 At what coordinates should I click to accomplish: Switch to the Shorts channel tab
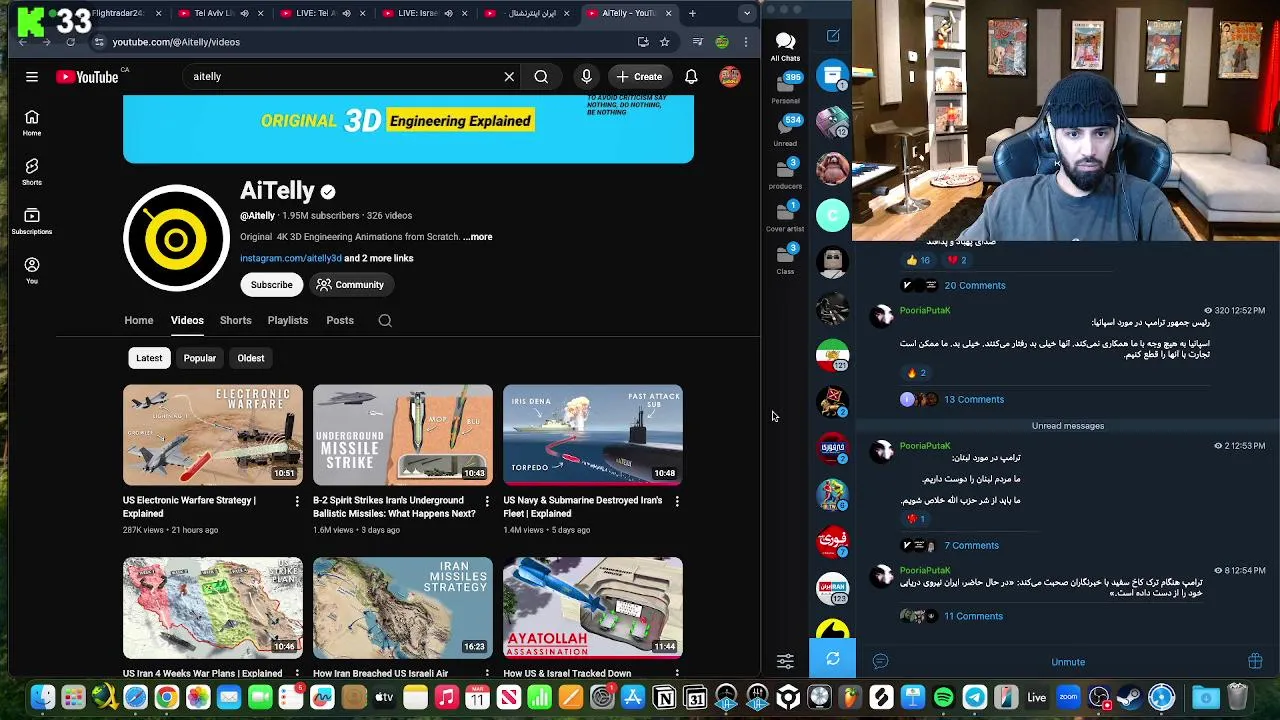click(x=235, y=321)
